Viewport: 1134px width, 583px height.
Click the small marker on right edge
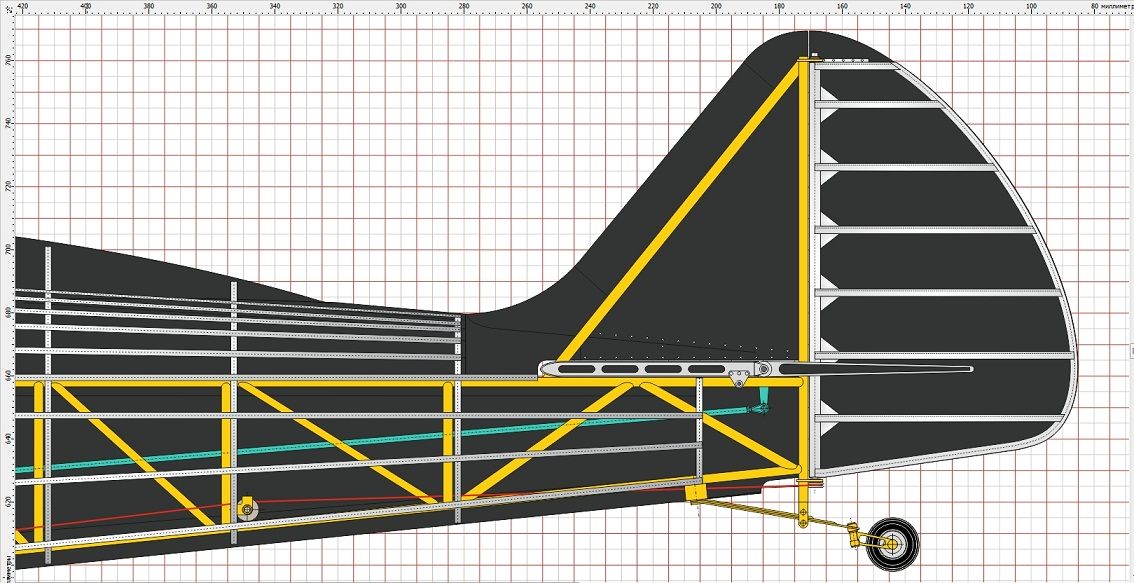point(1131,351)
